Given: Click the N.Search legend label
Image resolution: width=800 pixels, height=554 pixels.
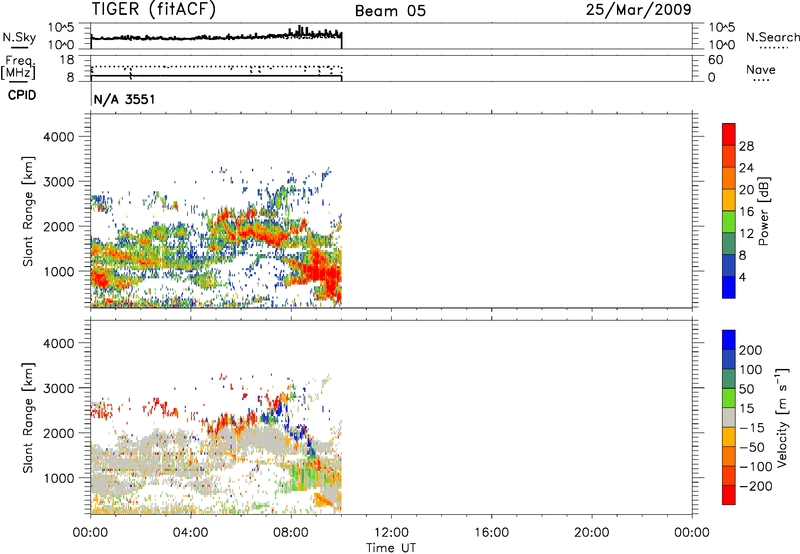Looking at the screenshot, I should click(x=772, y=37).
